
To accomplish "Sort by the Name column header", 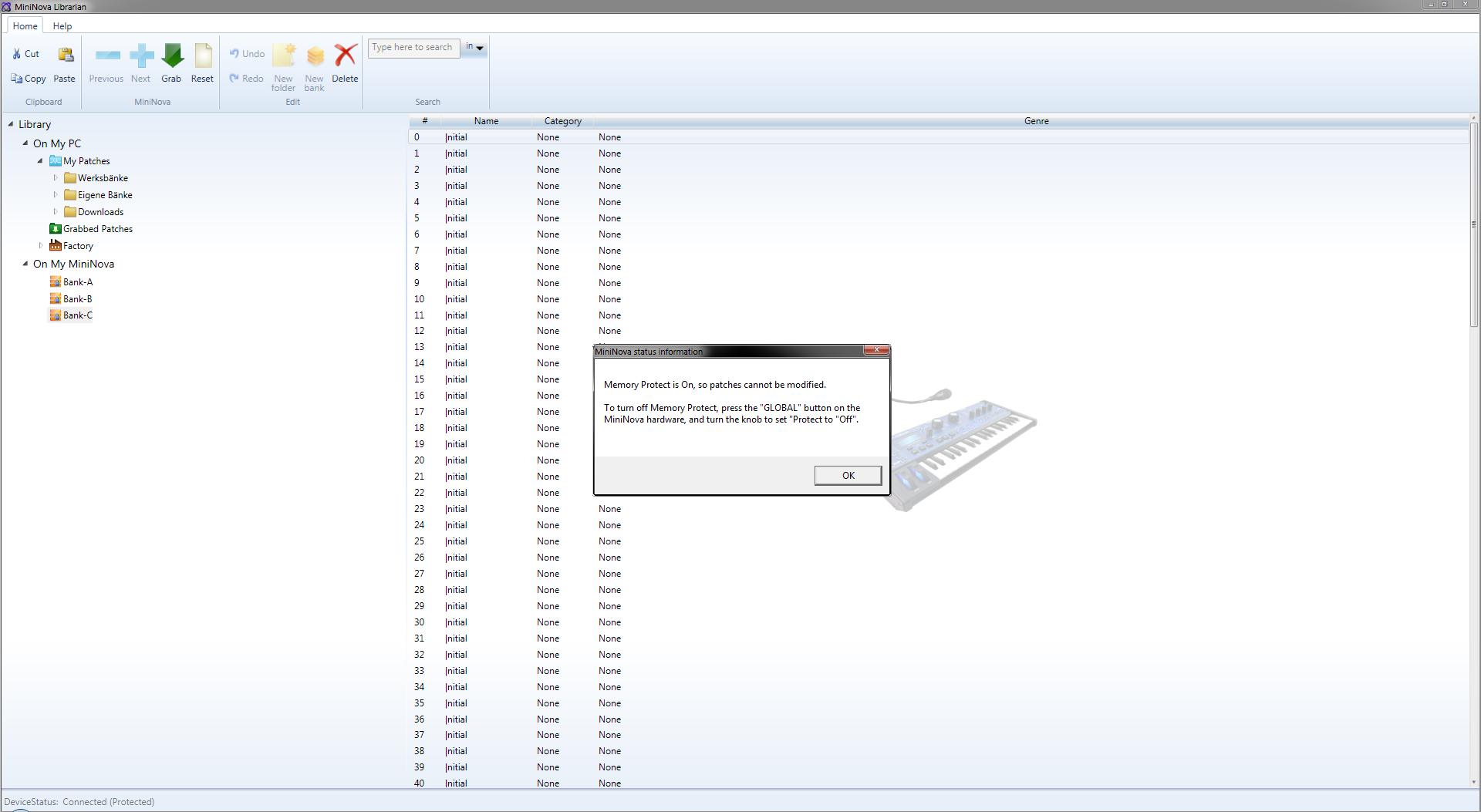I will click(x=486, y=121).
